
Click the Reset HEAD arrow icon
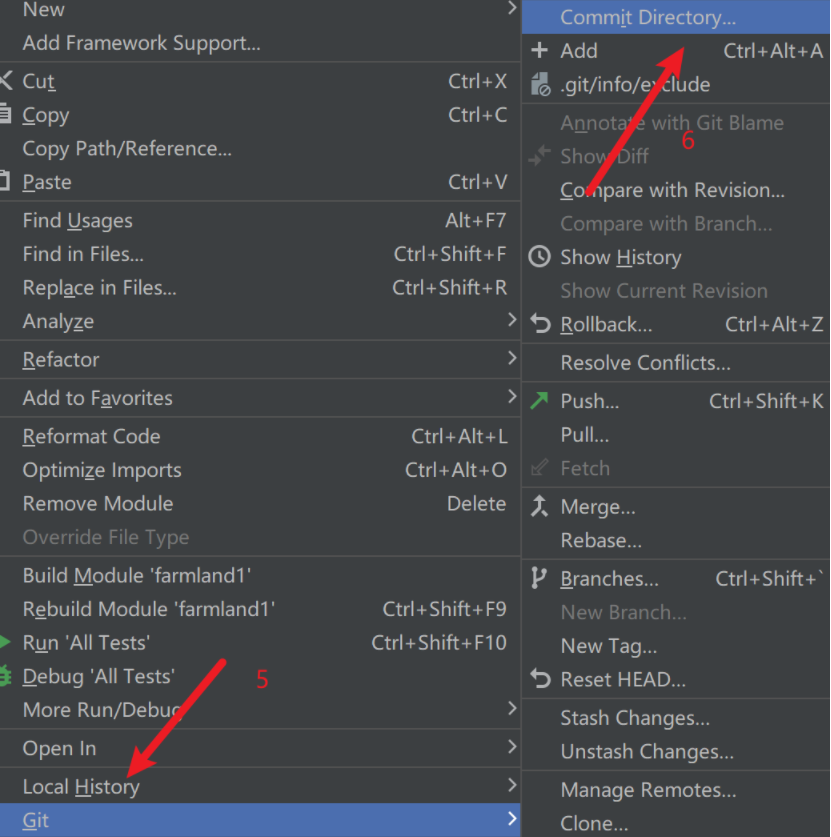click(x=540, y=679)
